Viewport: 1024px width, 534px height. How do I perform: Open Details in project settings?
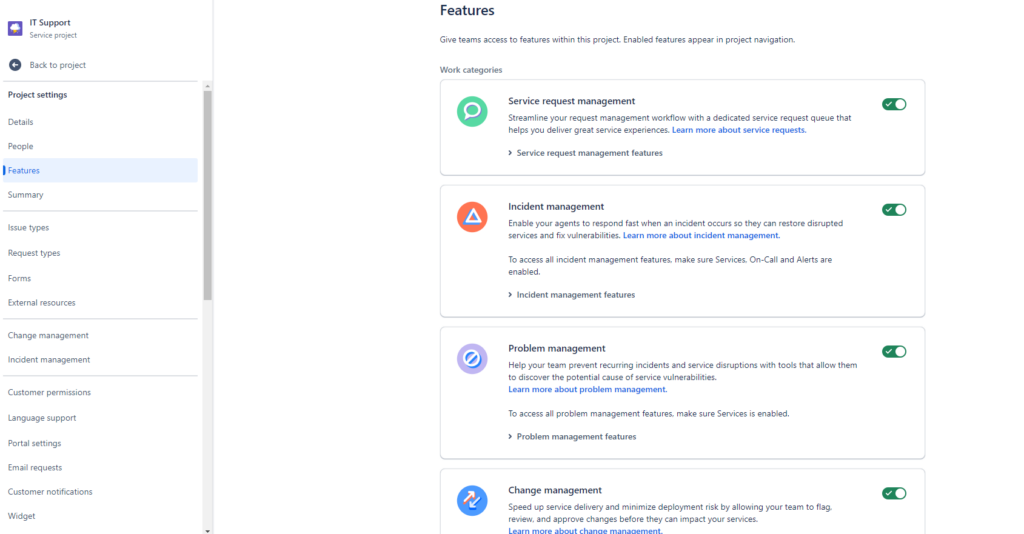point(20,122)
